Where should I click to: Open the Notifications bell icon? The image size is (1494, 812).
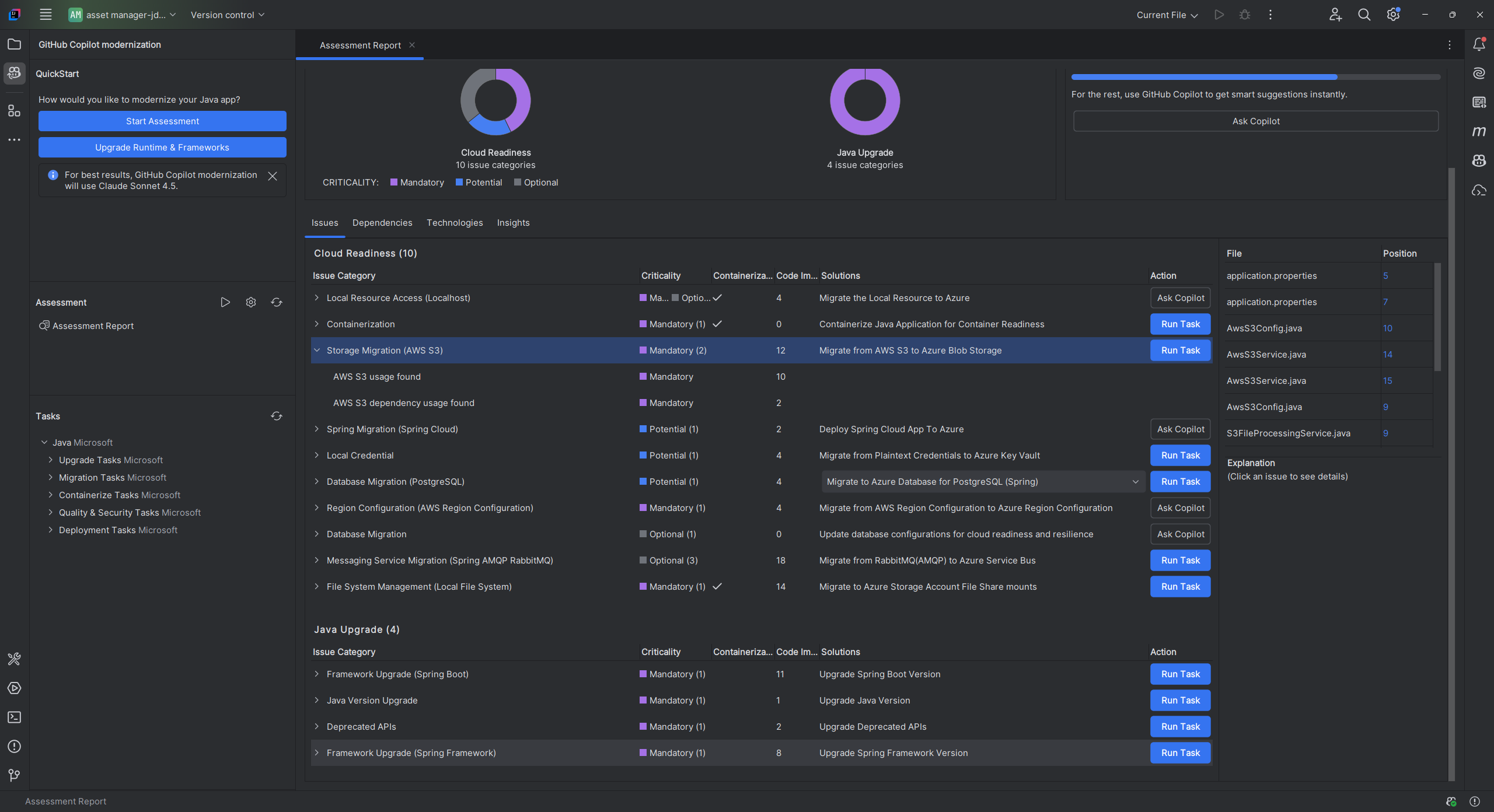pyautogui.click(x=1479, y=44)
